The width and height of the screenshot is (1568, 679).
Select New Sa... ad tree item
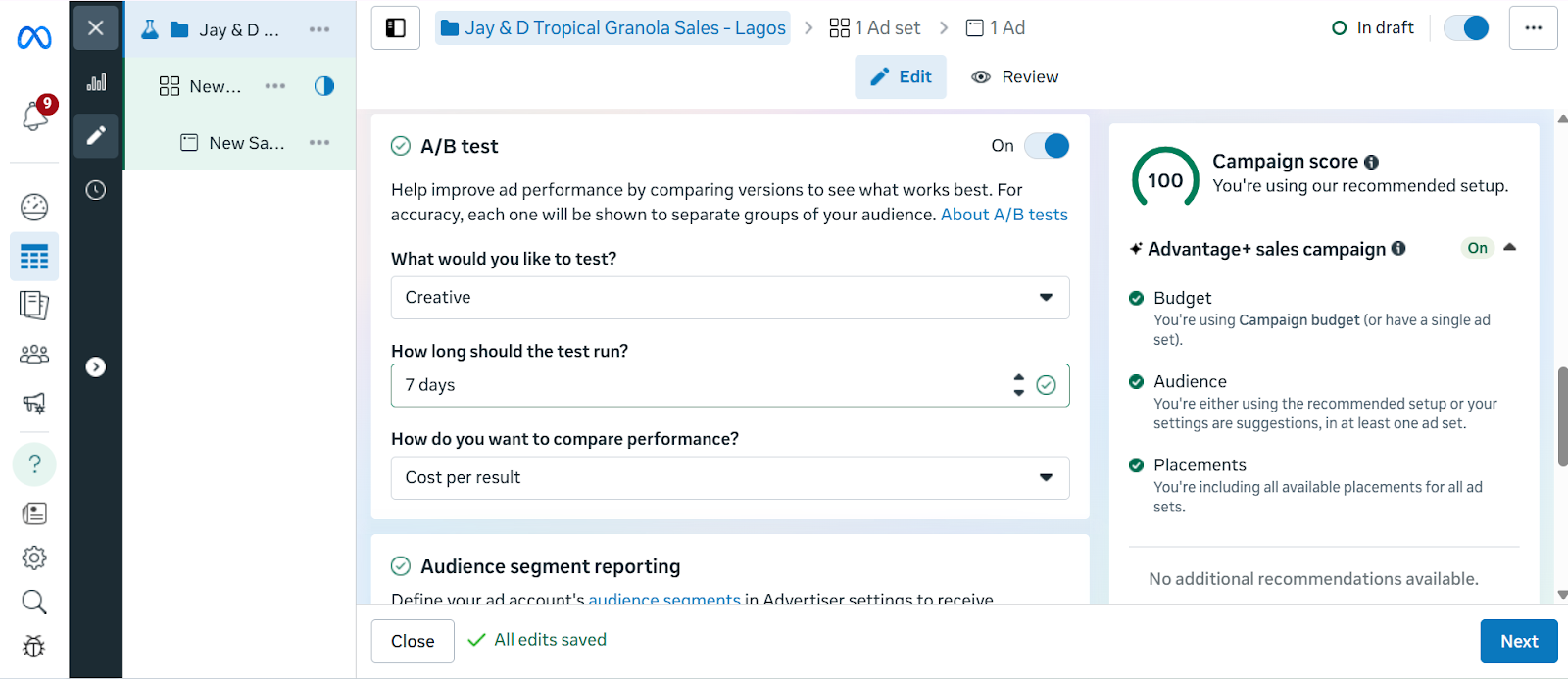click(240, 143)
